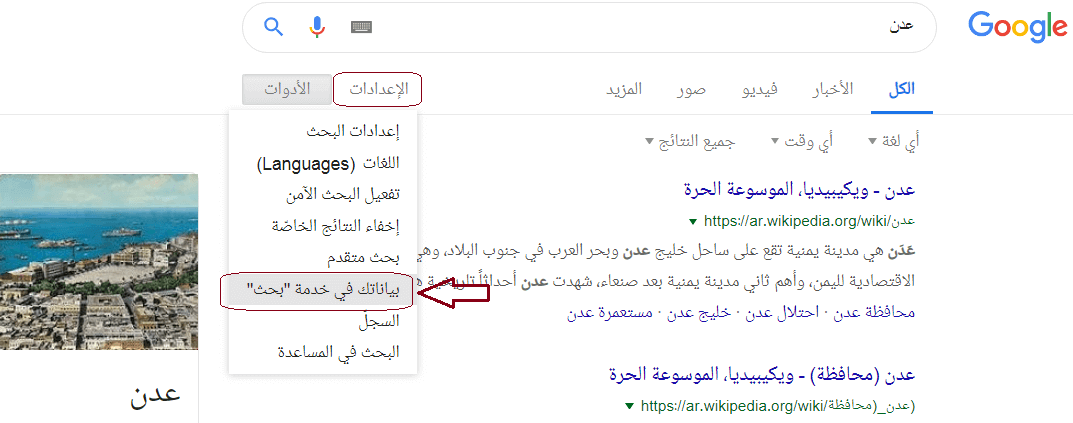Open the المزيد tab menu
This screenshot has width=1073, height=423.
point(624,90)
